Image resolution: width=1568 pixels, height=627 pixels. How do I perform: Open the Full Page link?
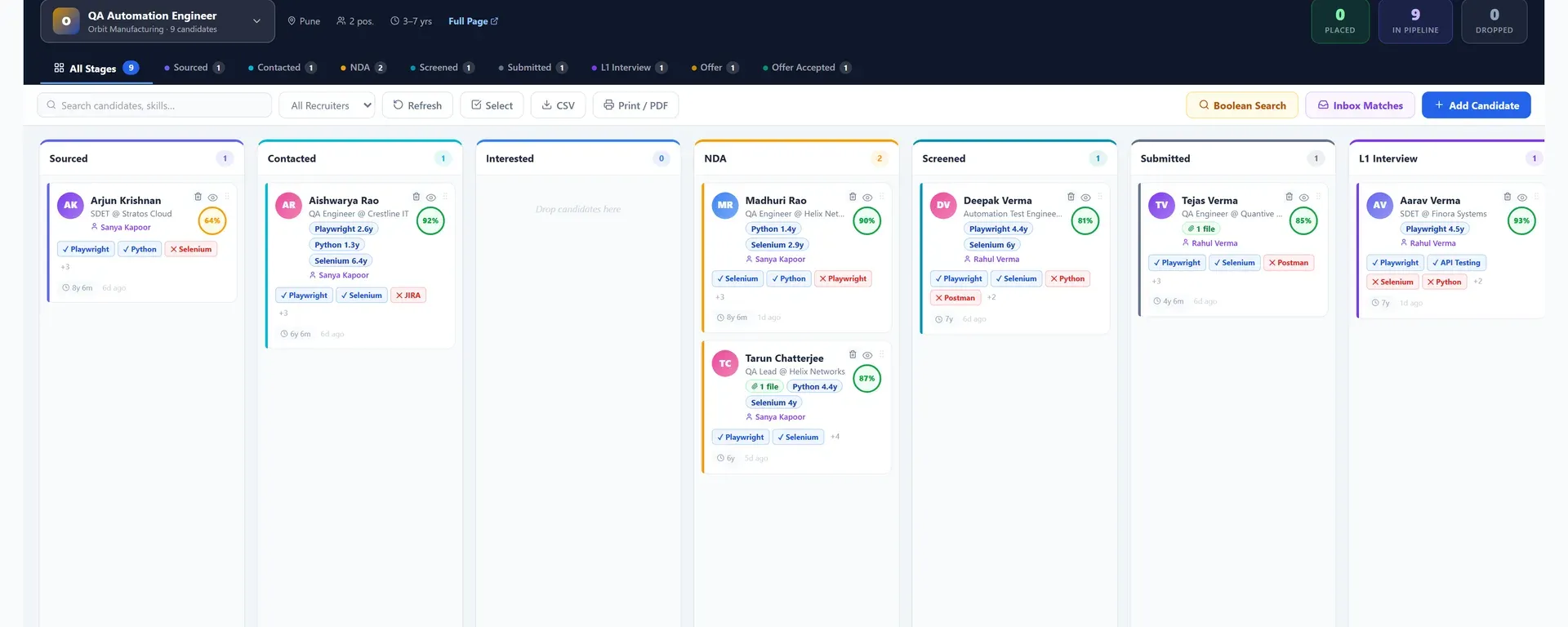(x=473, y=21)
